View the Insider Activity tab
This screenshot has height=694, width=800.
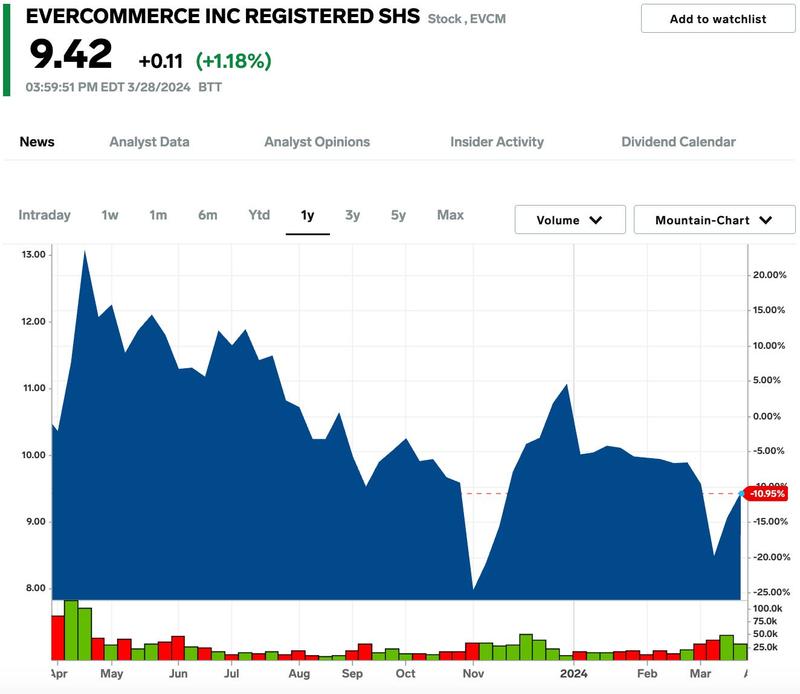pos(497,142)
